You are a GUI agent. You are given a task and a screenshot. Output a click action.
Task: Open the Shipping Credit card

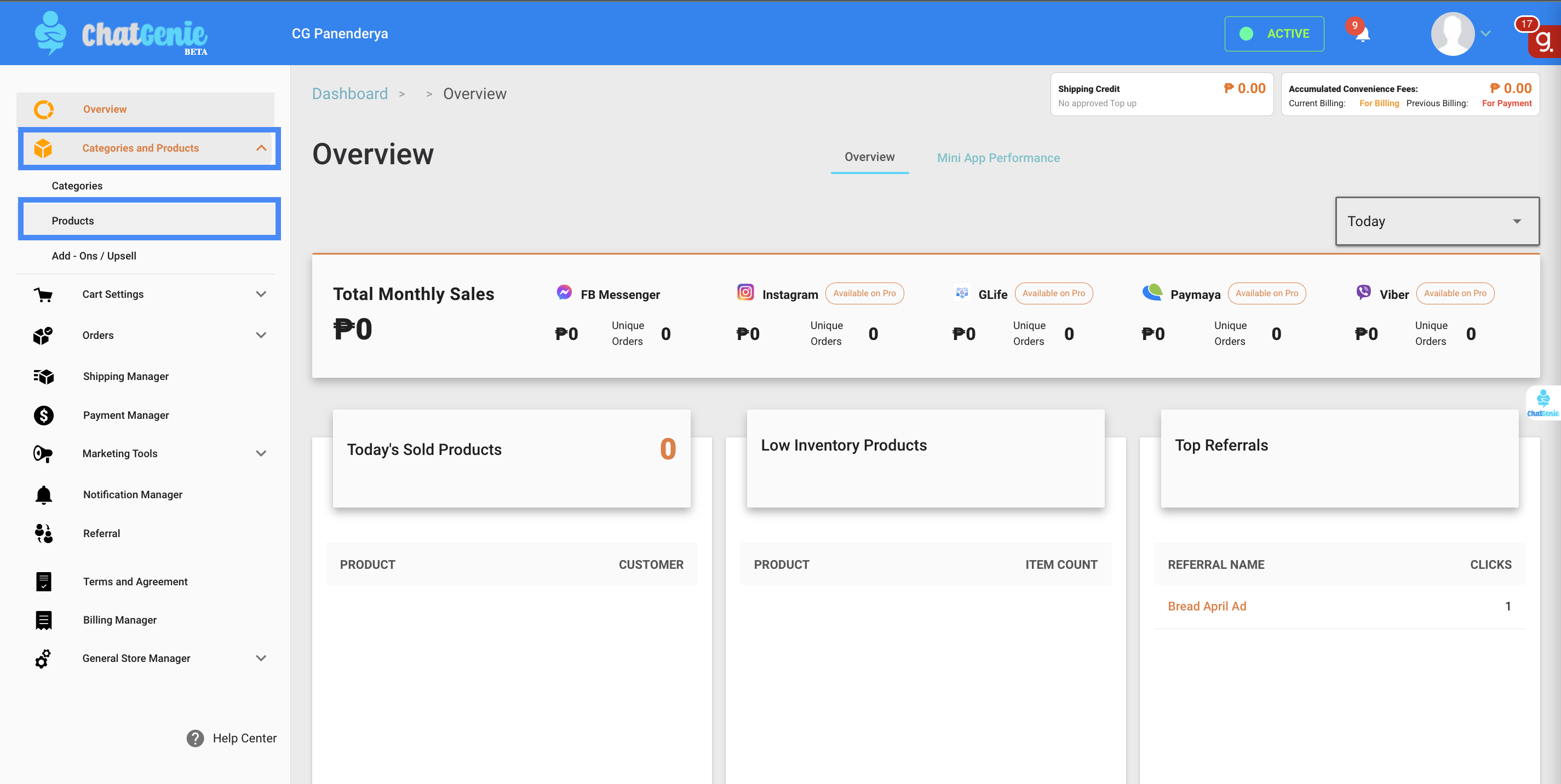(x=1162, y=95)
